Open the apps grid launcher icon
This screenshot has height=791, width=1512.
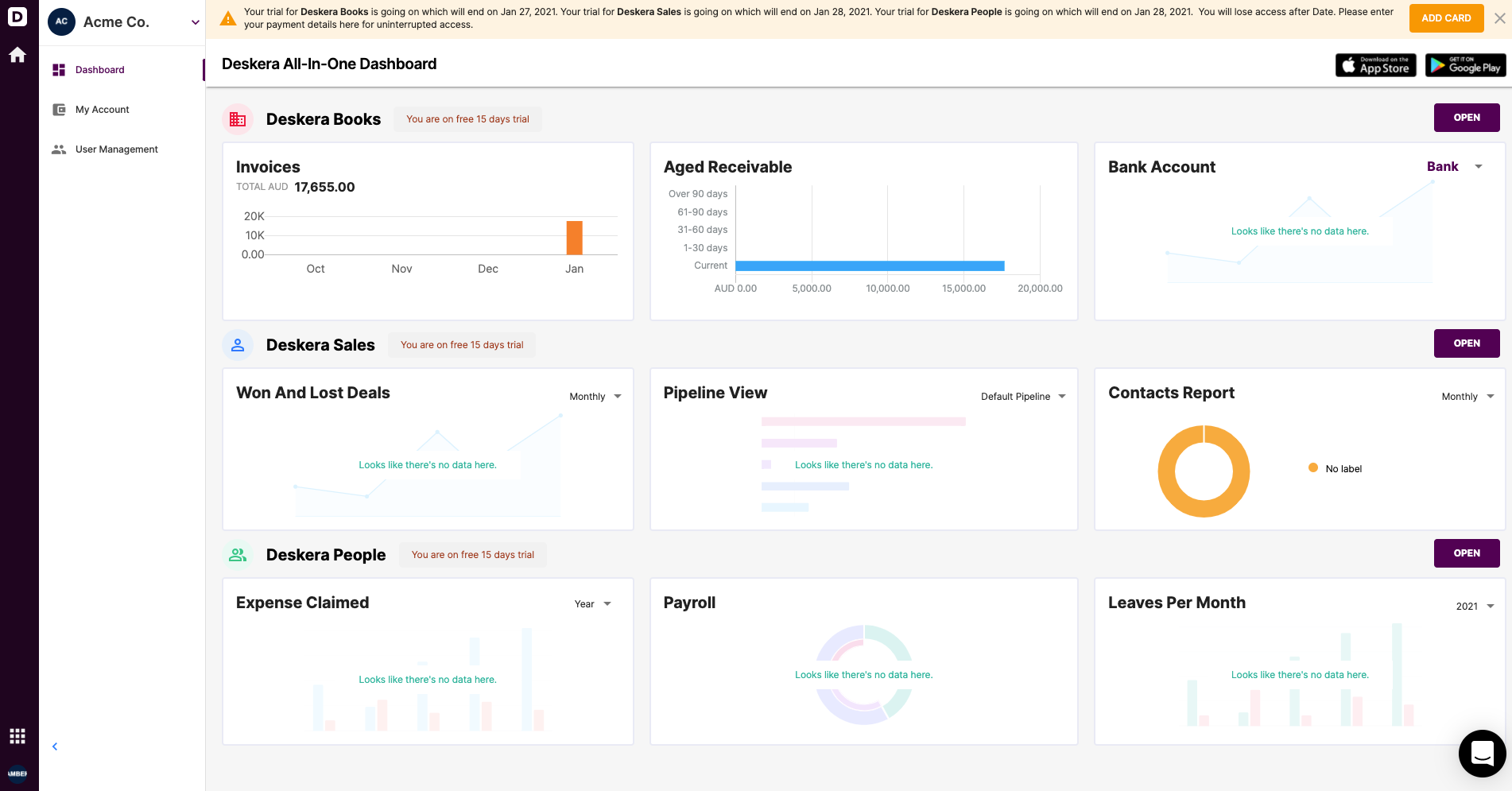(17, 736)
